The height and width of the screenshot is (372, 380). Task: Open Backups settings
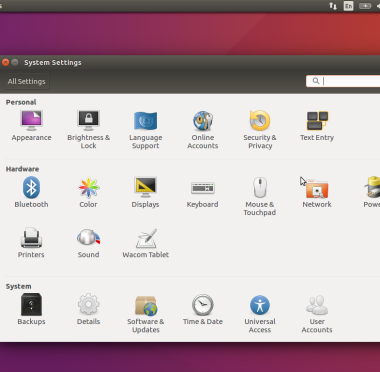tap(31, 309)
